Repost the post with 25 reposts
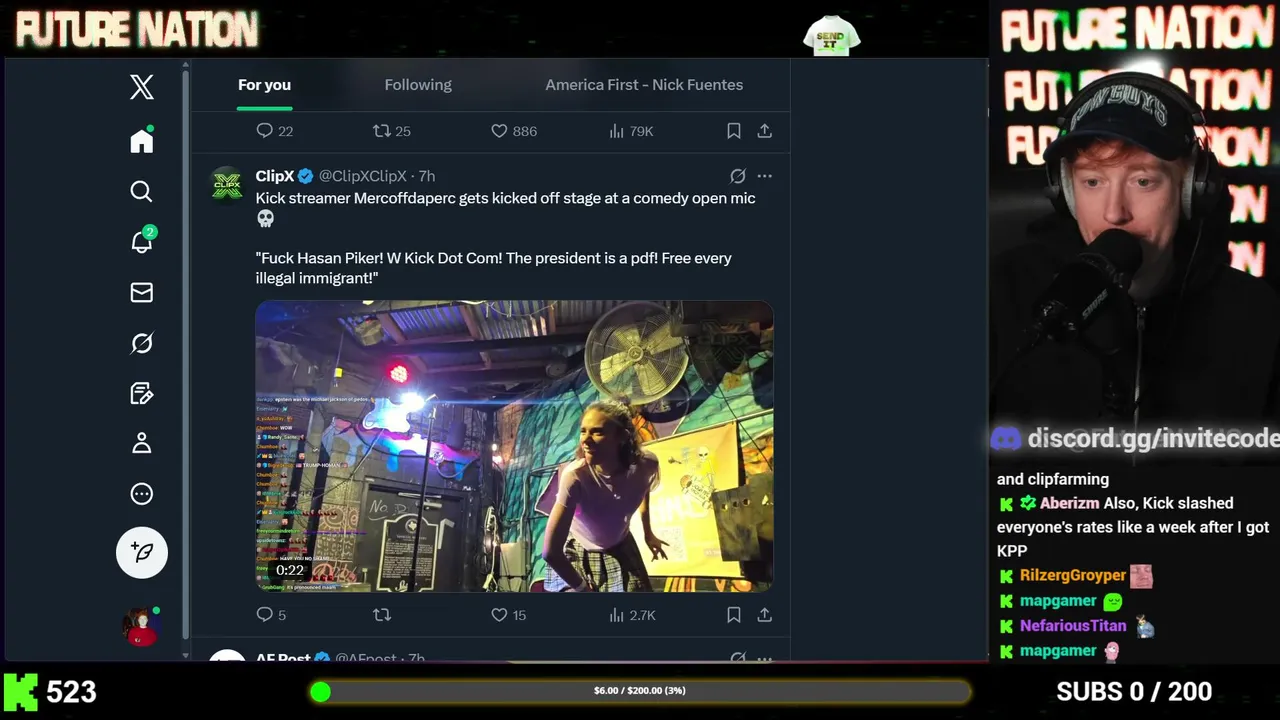Screen dimensions: 1280x720 [x=392, y=131]
